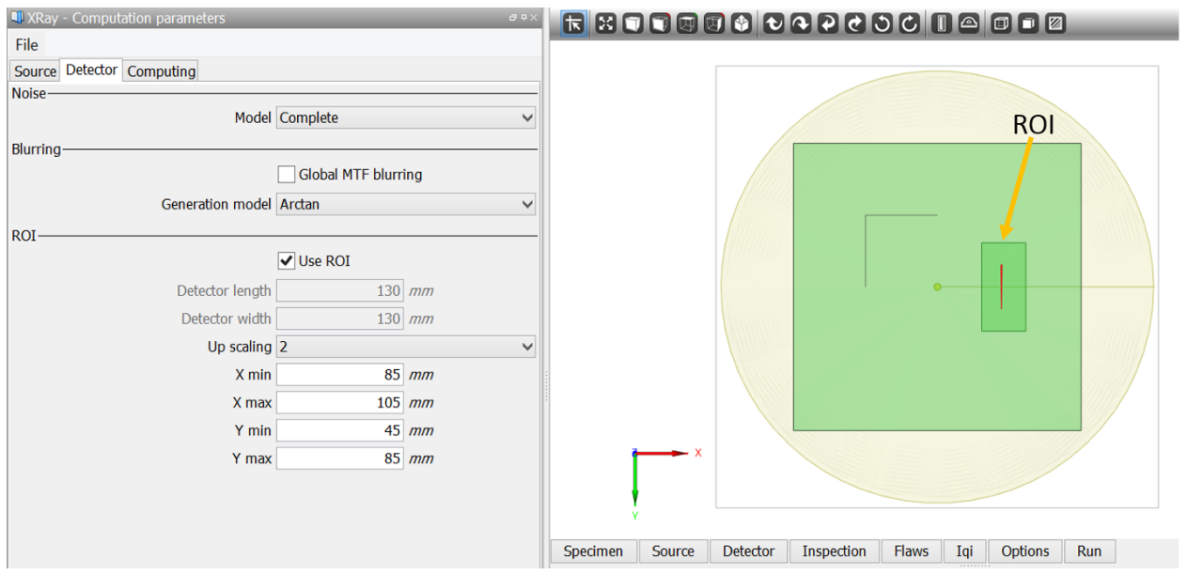Switch to the Source parameters tab

coord(35,71)
